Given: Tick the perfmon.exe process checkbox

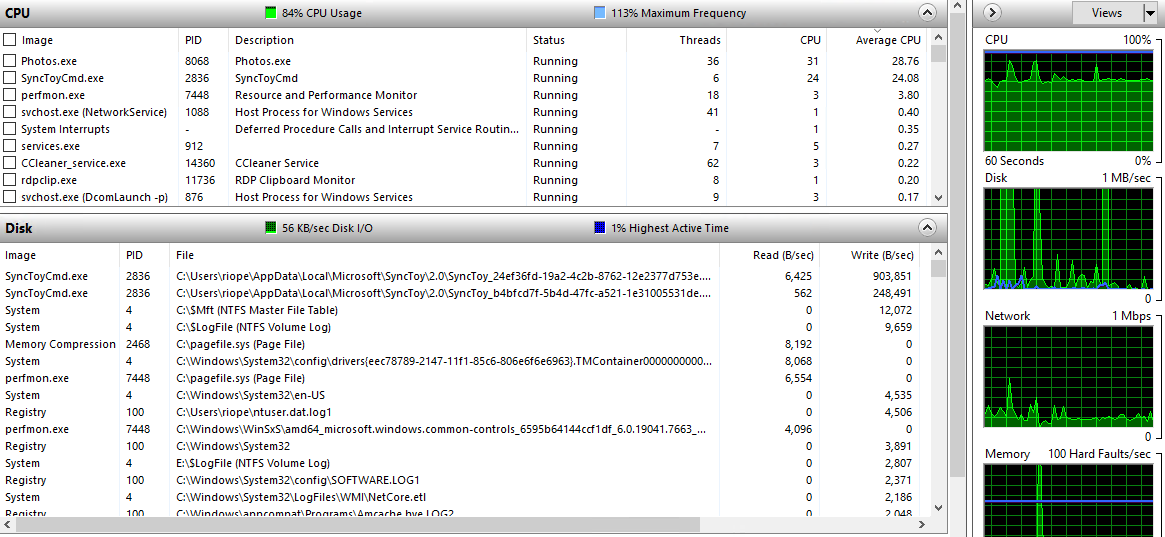Looking at the screenshot, I should click(x=9, y=95).
